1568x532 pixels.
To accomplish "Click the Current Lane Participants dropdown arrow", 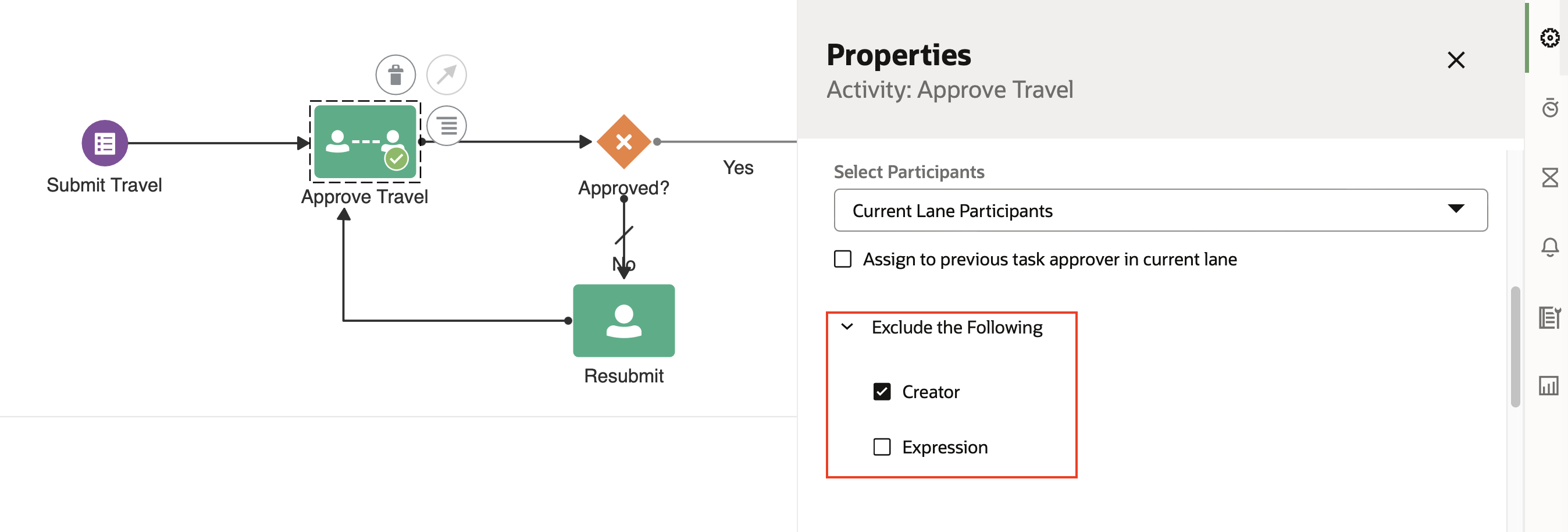I will point(1456,210).
